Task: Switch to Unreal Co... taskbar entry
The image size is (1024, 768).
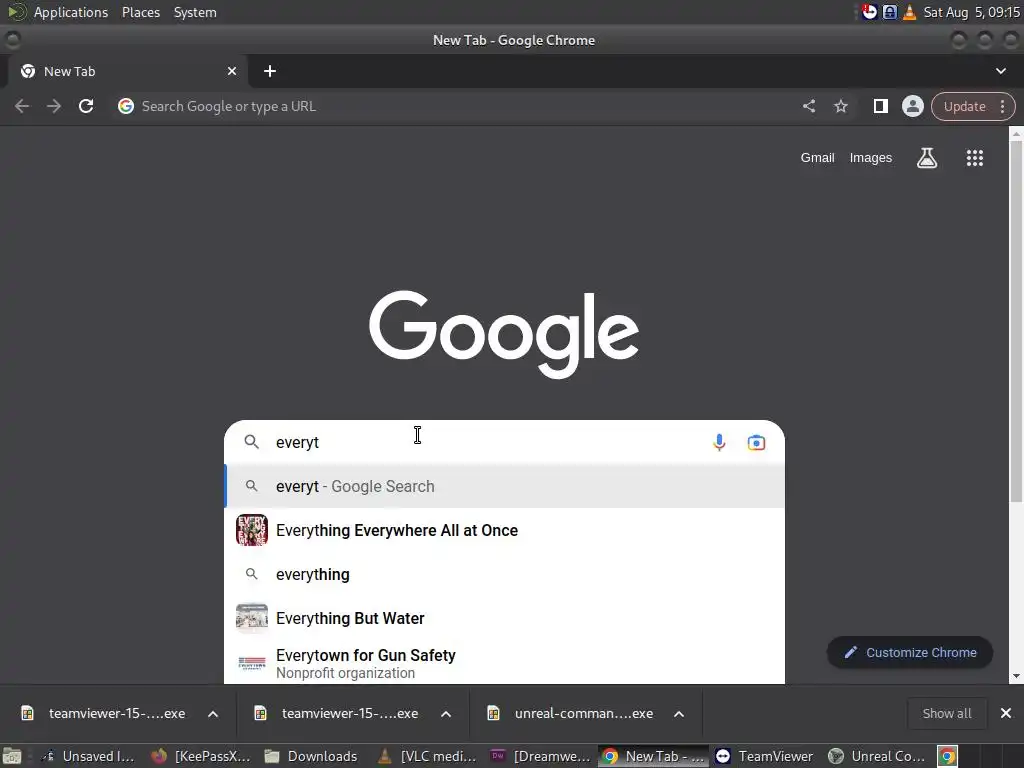Action: click(x=878, y=756)
